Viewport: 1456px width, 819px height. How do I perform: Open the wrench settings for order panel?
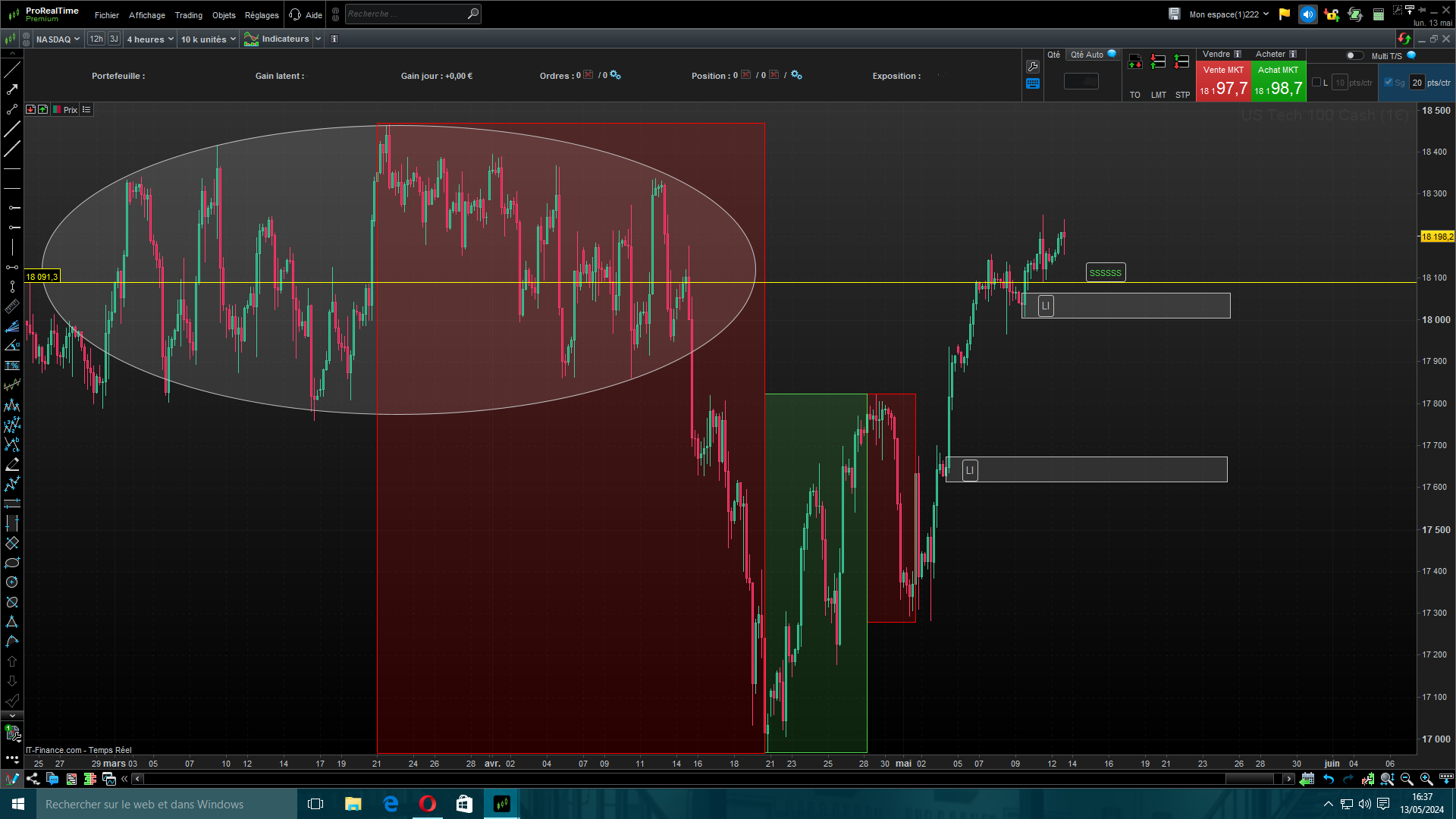[x=1032, y=67]
